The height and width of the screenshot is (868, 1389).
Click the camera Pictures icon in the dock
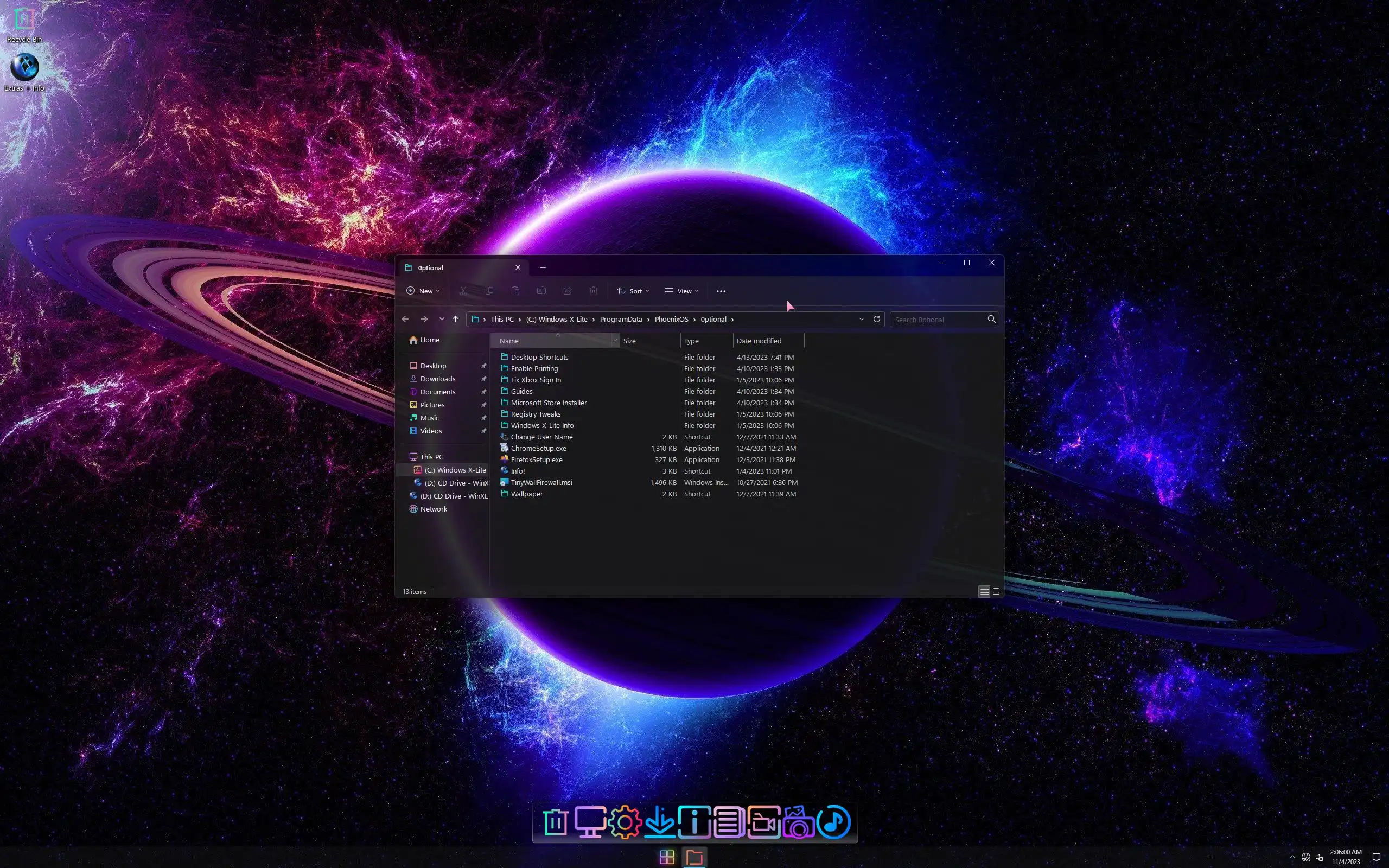799,822
